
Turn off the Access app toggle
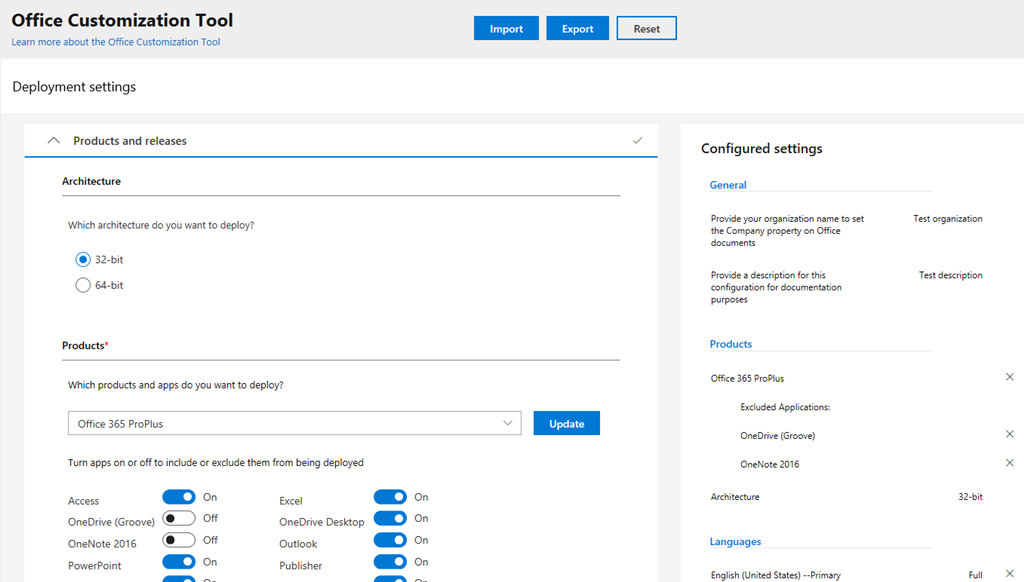[179, 497]
